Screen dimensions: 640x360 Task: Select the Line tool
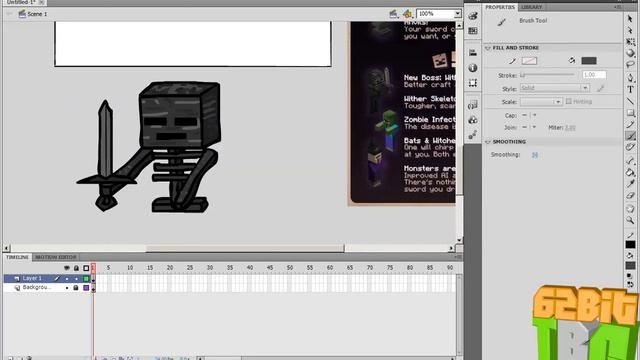pos(630,101)
